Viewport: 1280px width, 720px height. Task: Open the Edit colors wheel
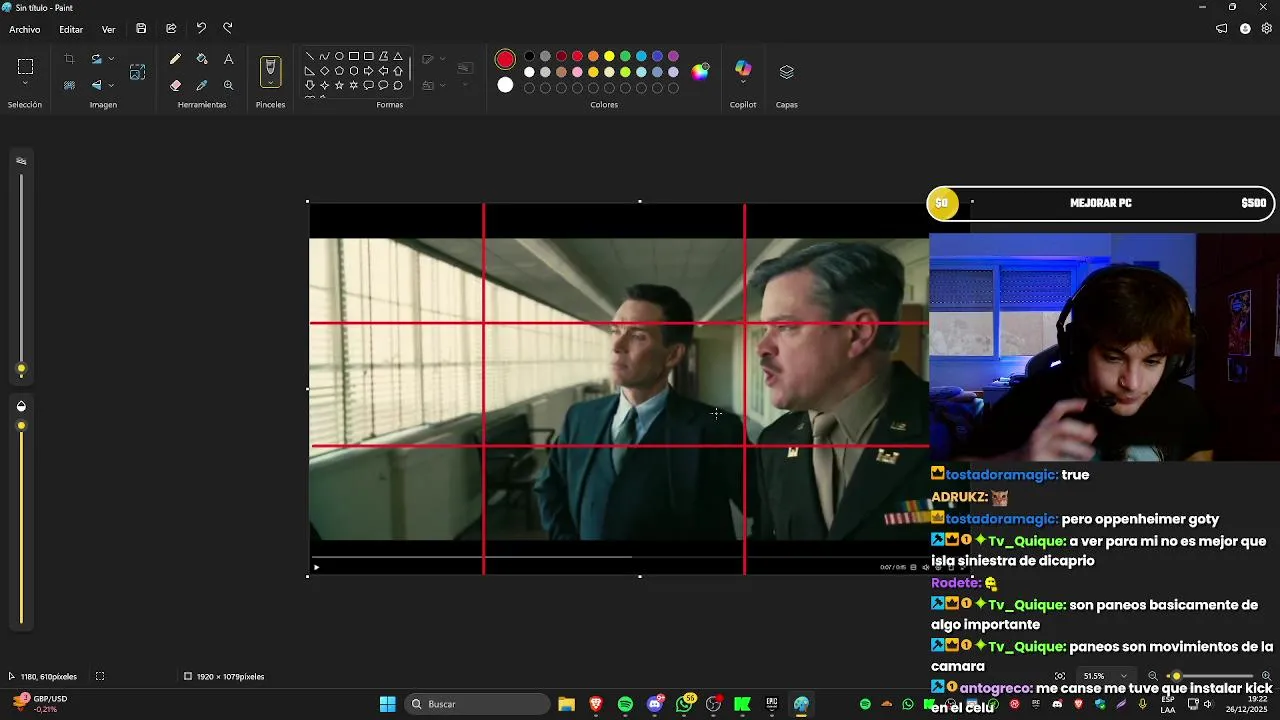[700, 71]
